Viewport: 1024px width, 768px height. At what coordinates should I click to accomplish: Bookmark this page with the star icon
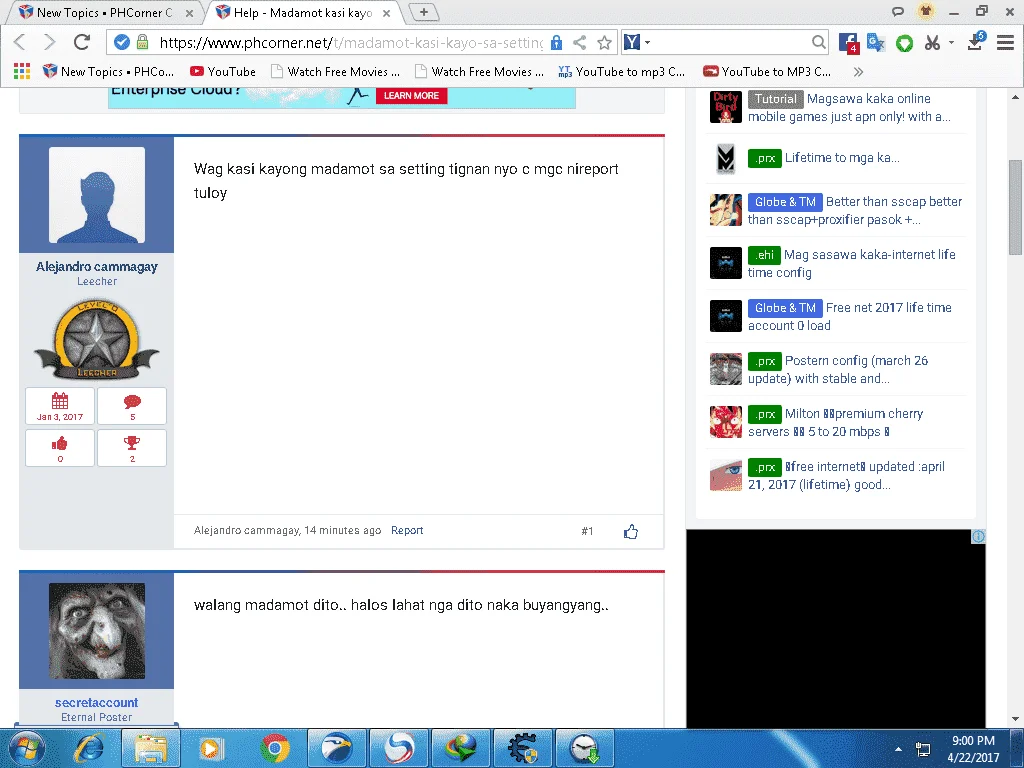pyautogui.click(x=604, y=42)
